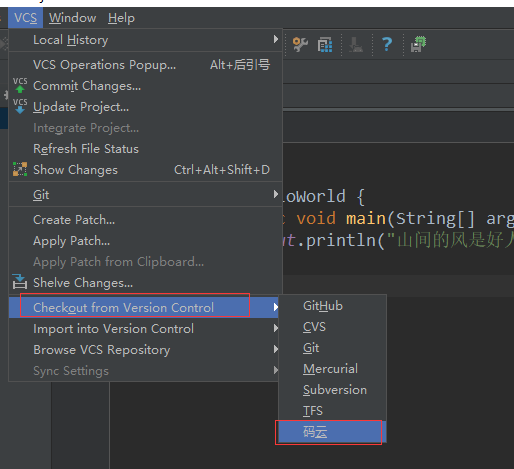
Task: Choose Apply Patch... entry
Action: pos(145,241)
